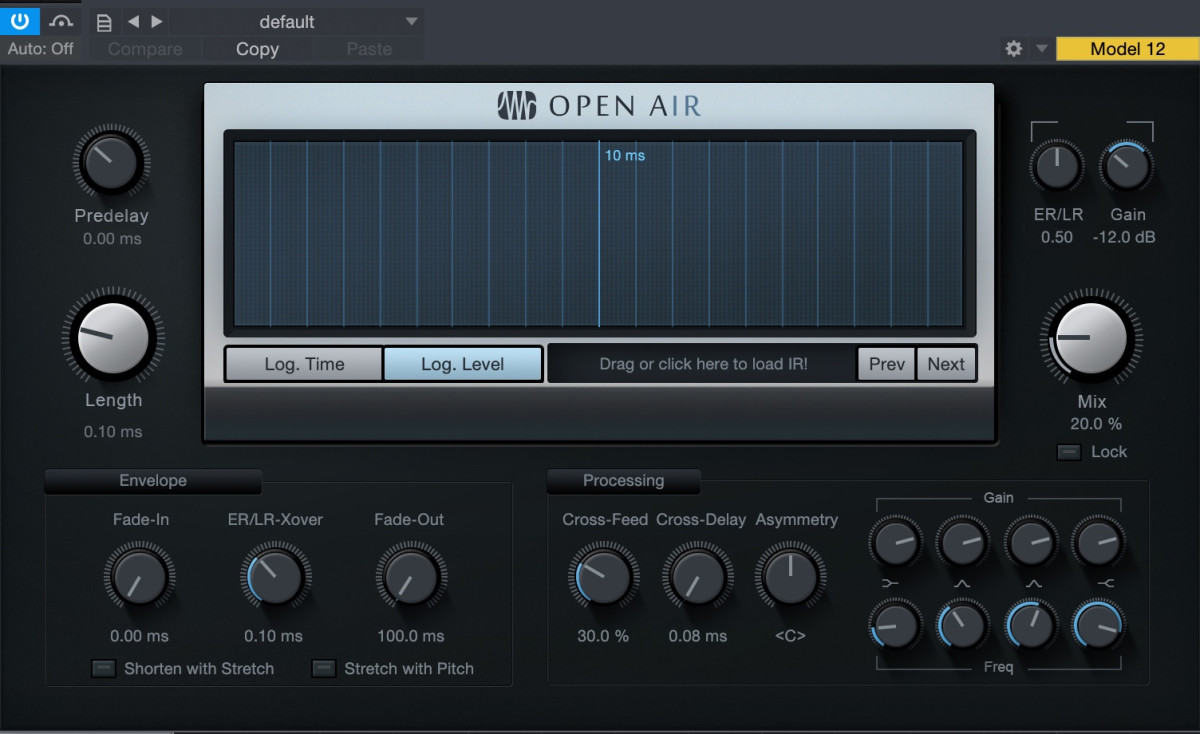Click the Length value 0.10 ms
This screenshot has height=734, width=1200.
[x=113, y=432]
